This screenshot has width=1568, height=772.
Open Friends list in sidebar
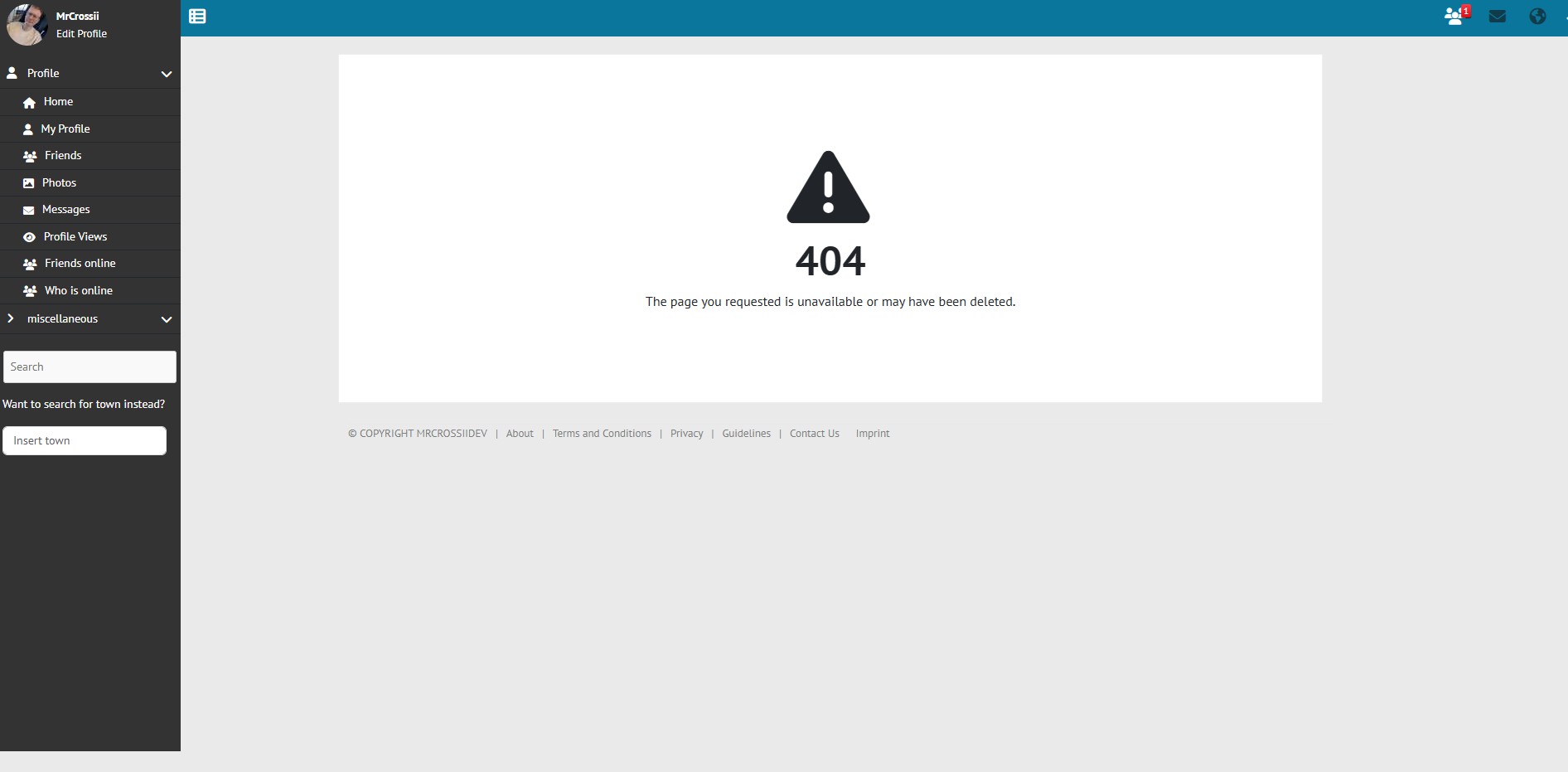(x=63, y=156)
